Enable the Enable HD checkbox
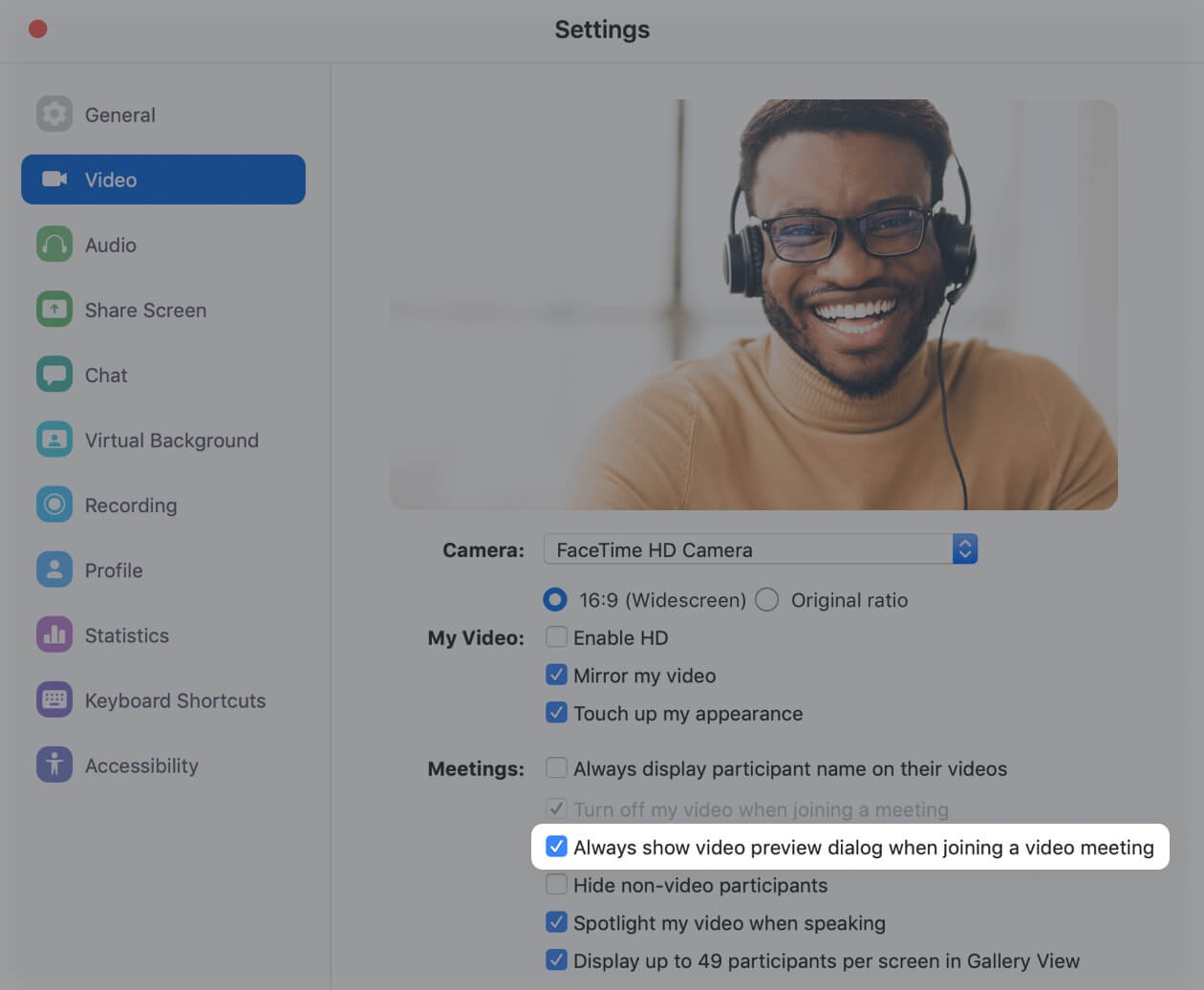 pos(556,637)
